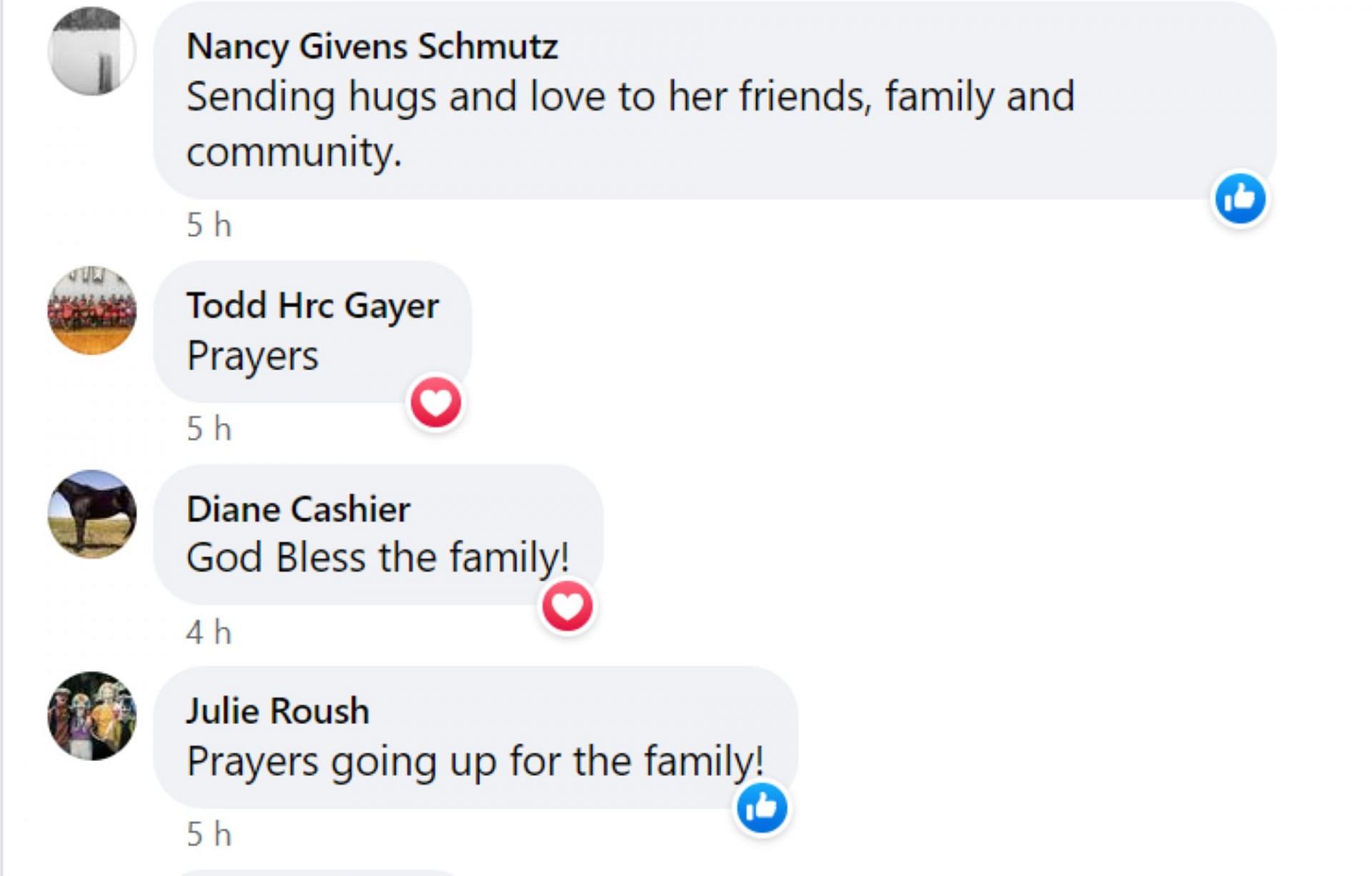Click the like reaction on Julie's comment
Image resolution: width=1372 pixels, height=876 pixels.
click(x=762, y=808)
